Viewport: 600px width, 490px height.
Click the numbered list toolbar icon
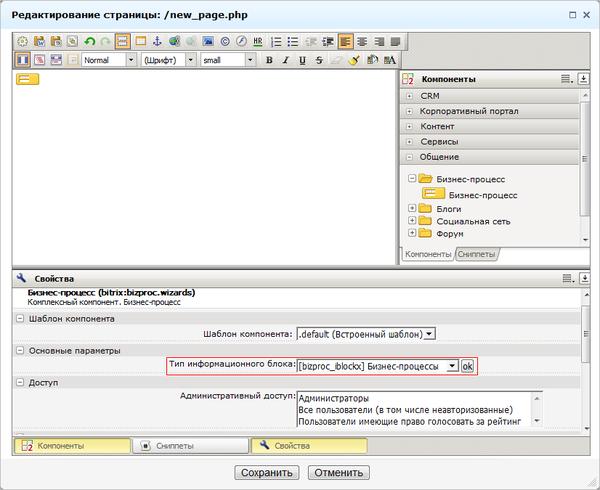(275, 42)
